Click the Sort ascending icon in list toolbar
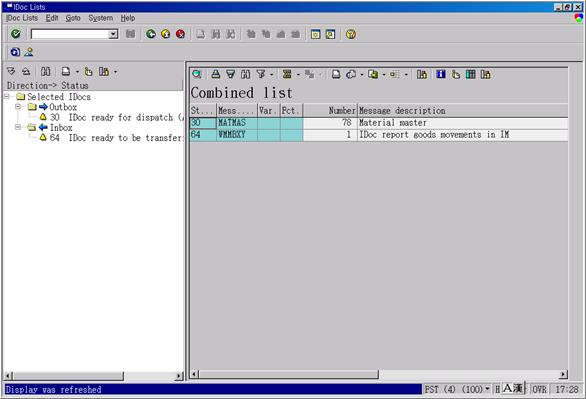 (216, 74)
